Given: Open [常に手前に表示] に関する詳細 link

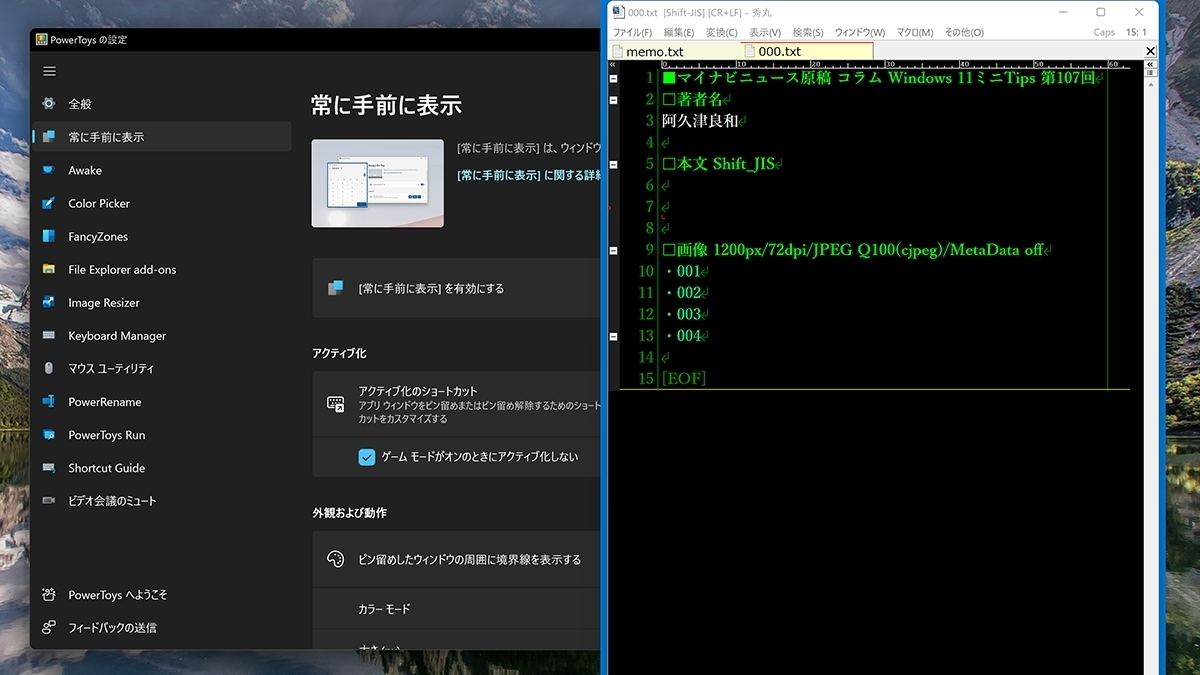Looking at the screenshot, I should click(528, 175).
